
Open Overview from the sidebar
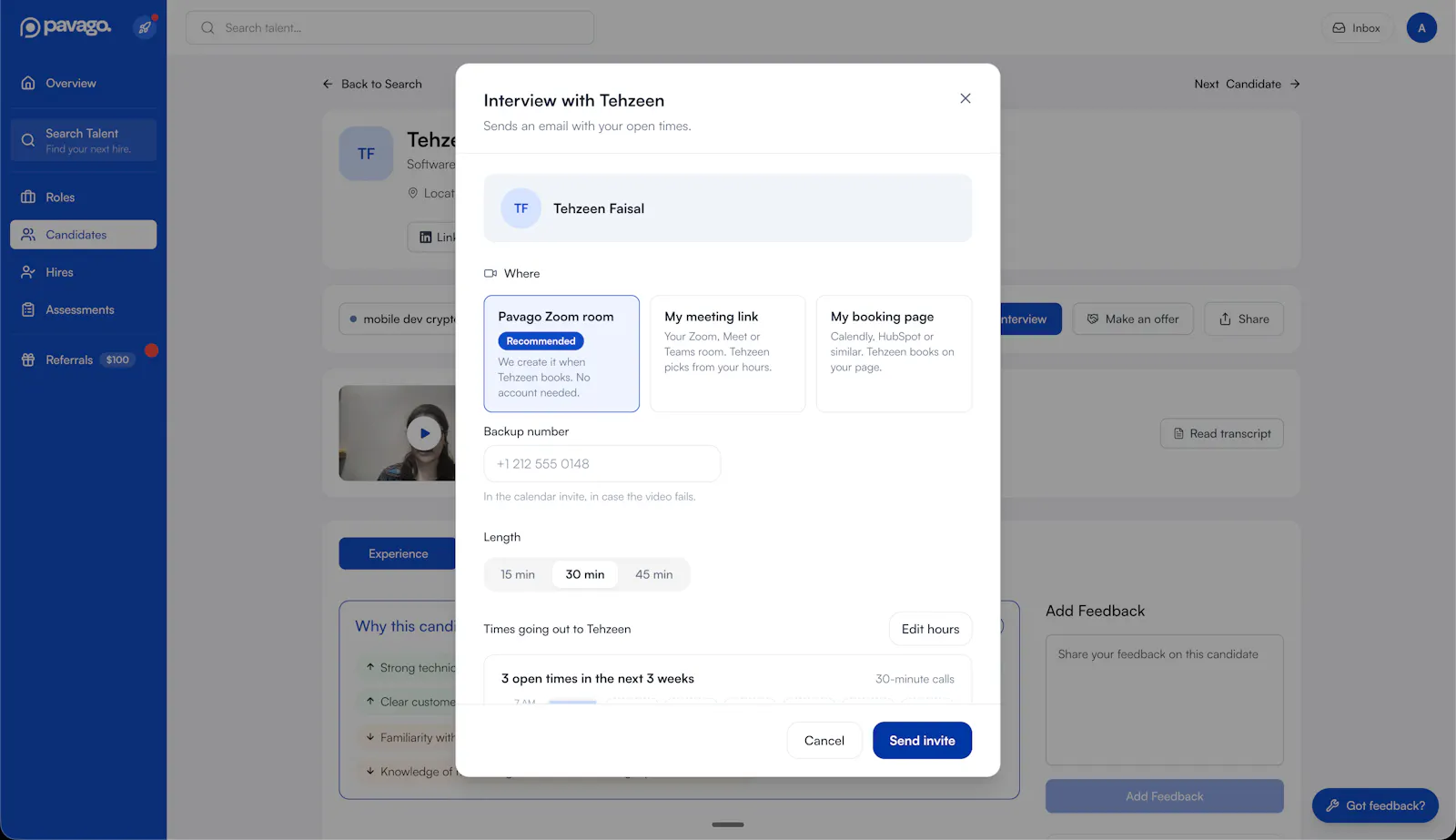click(x=83, y=83)
